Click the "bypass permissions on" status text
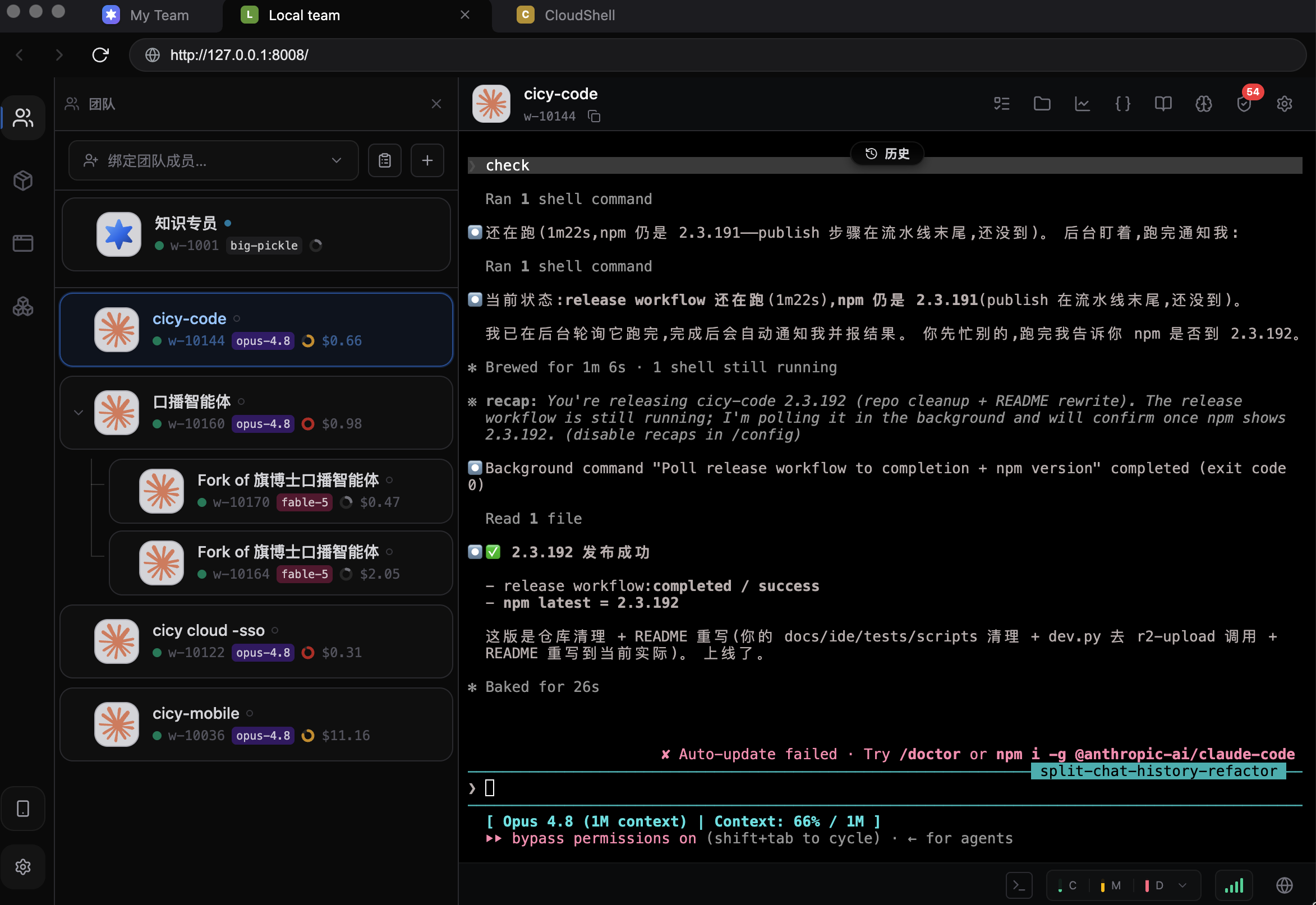1316x905 pixels. click(x=604, y=839)
